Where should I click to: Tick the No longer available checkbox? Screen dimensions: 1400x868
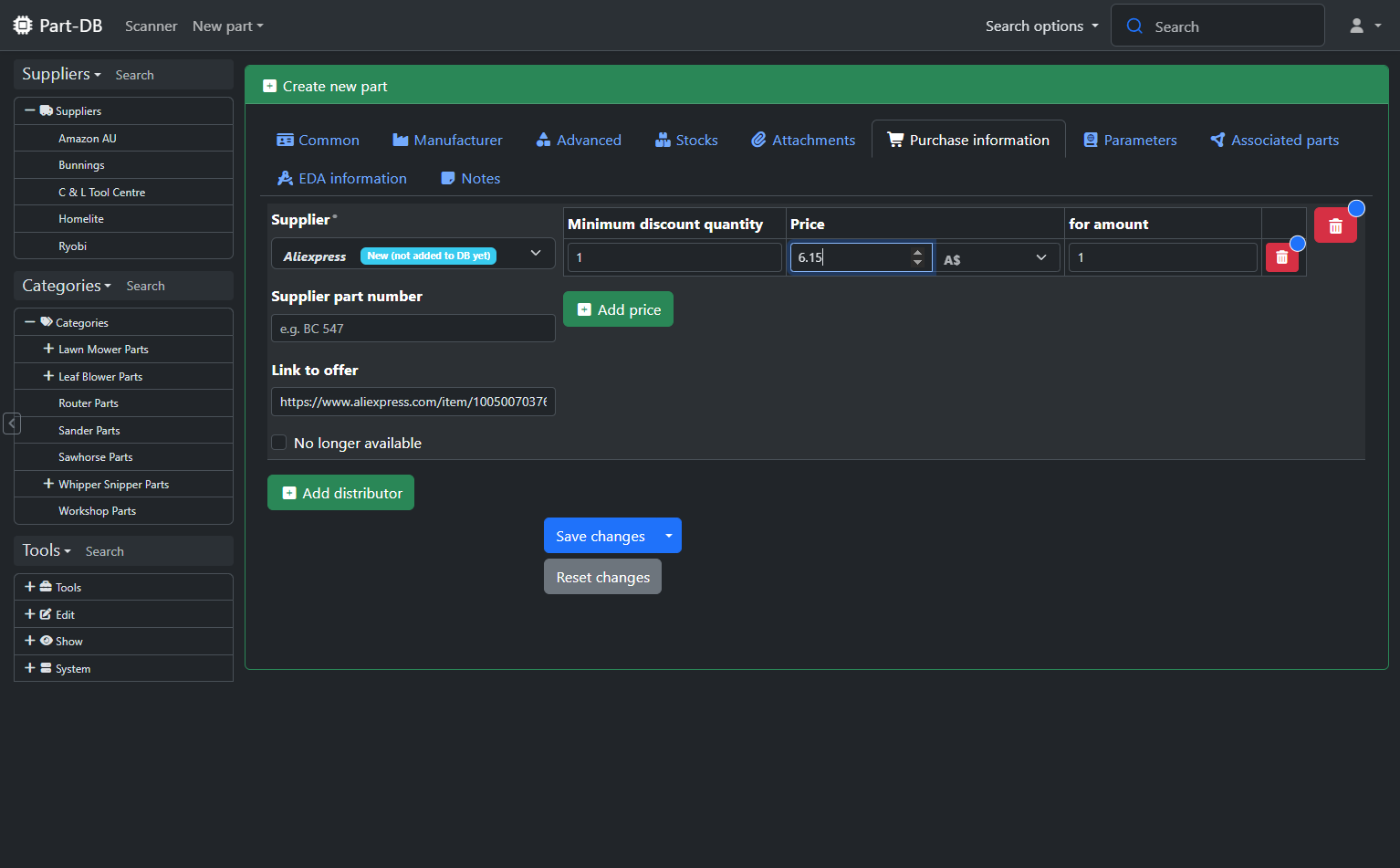[x=279, y=443]
